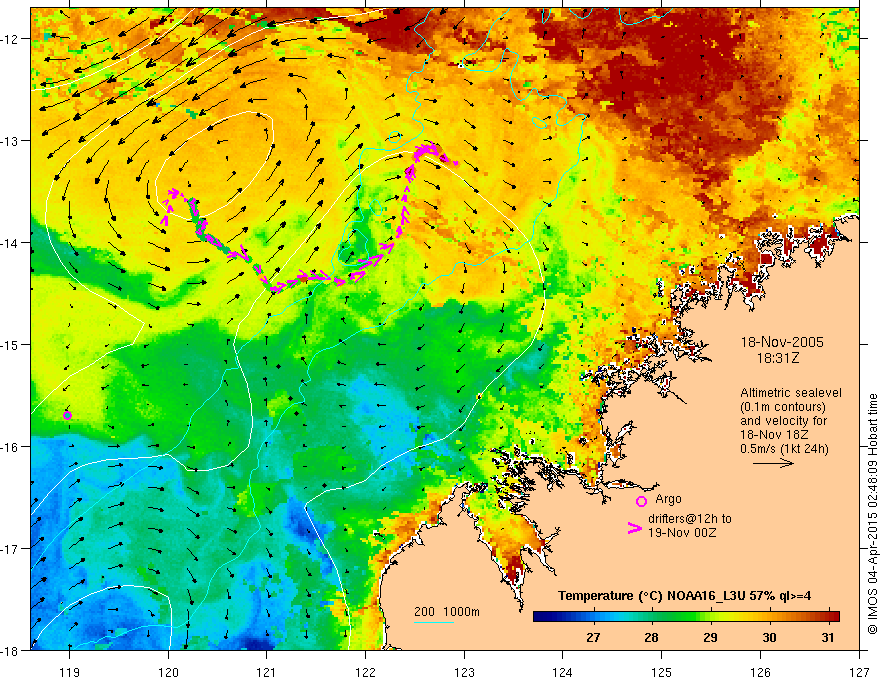Click the latitude label -15
This screenshot has width=880, height=680.
tap(11, 344)
